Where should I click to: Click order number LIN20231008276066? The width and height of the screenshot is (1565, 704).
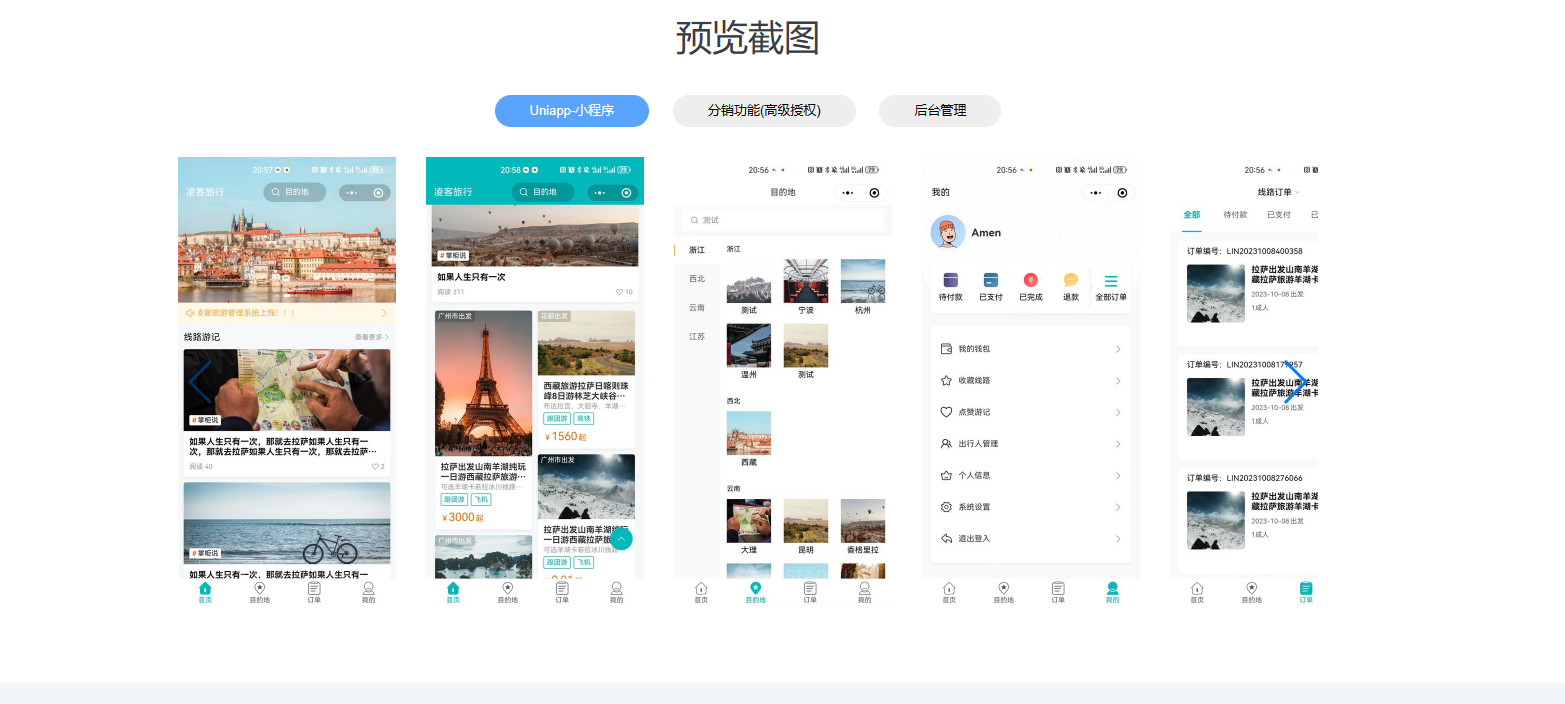click(x=1264, y=478)
